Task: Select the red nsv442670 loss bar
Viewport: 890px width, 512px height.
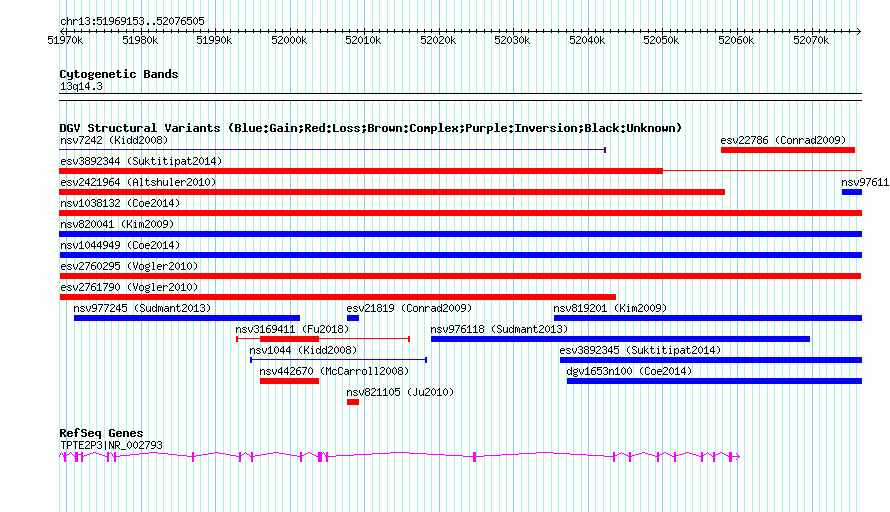Action: (289, 381)
